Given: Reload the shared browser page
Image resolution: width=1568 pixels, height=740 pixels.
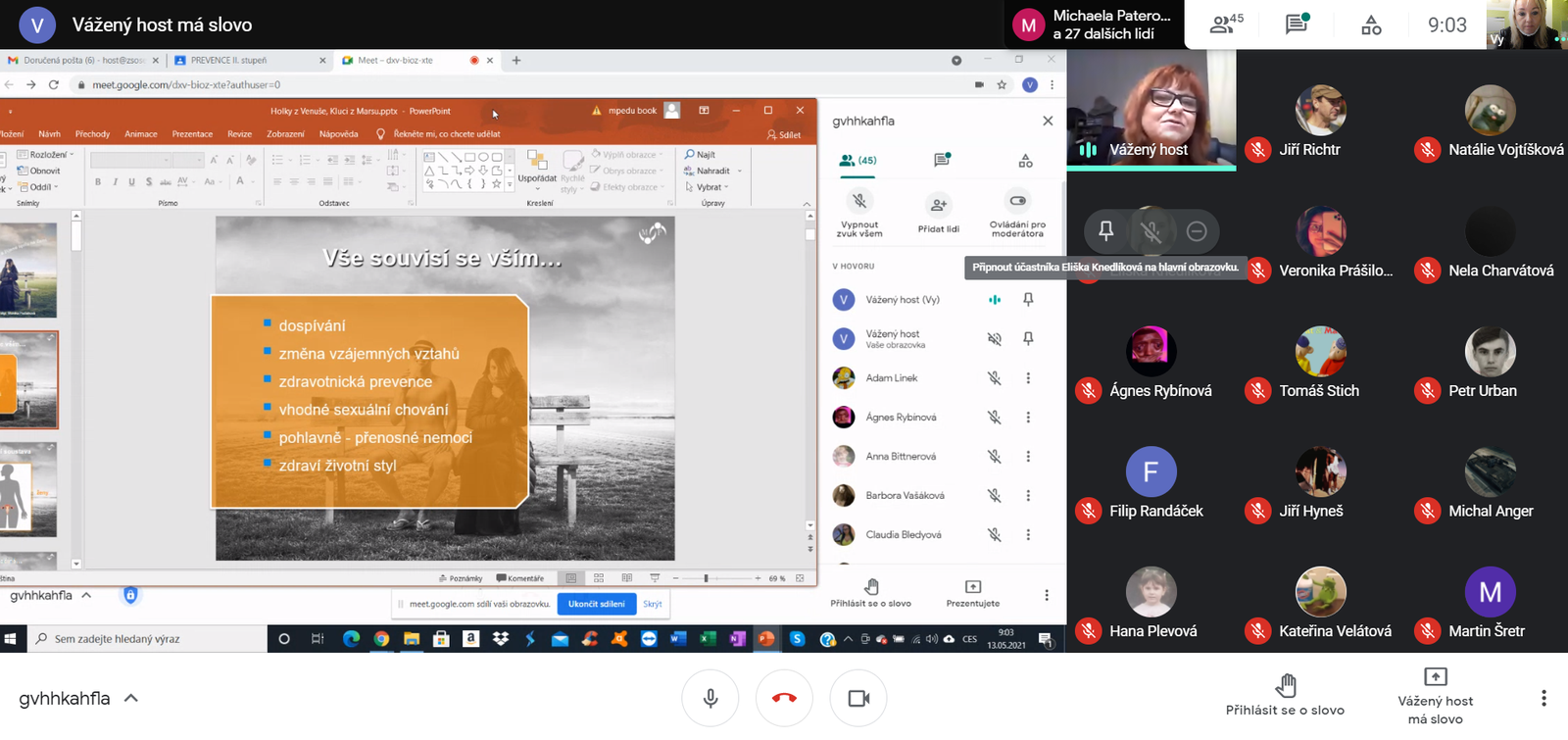Looking at the screenshot, I should pos(54,85).
